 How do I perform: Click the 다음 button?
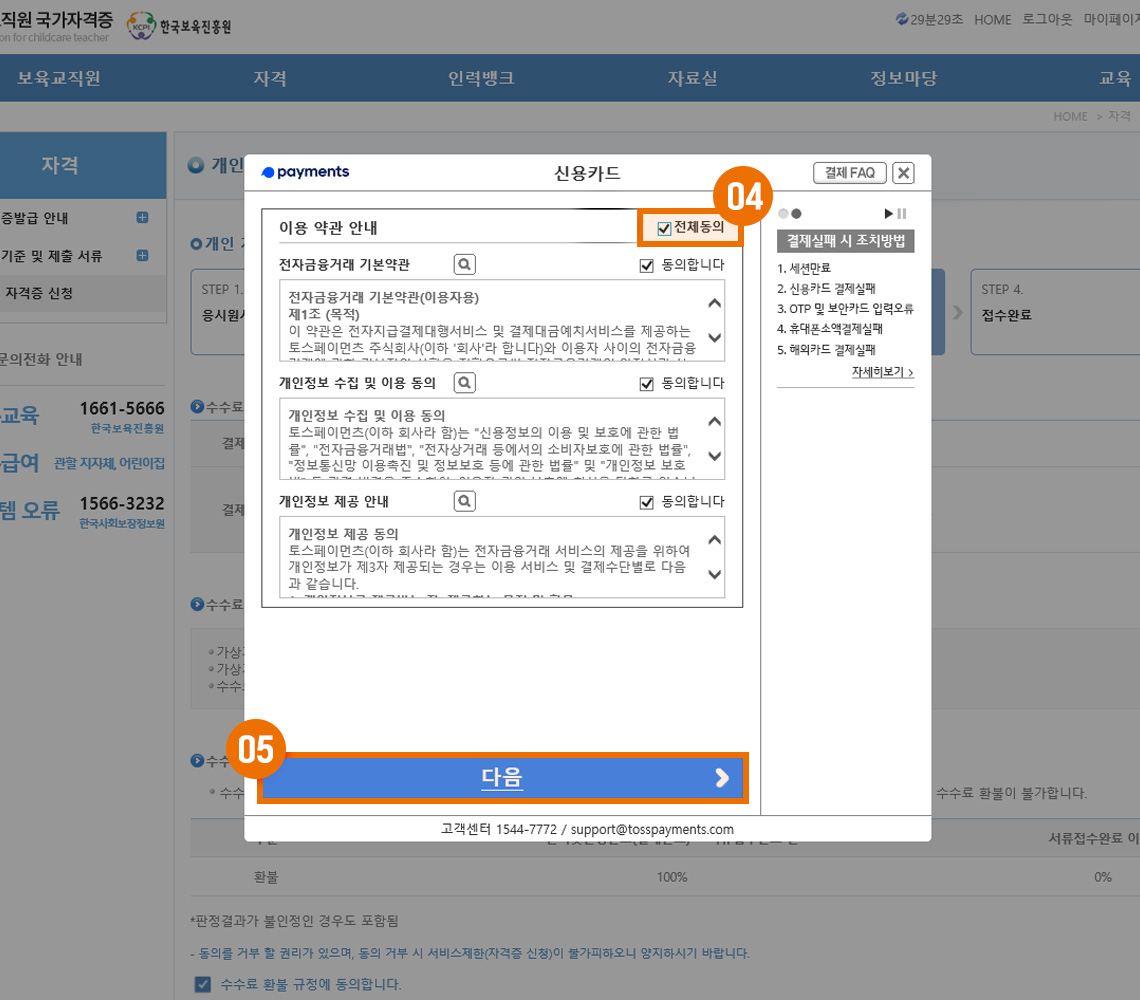(502, 779)
